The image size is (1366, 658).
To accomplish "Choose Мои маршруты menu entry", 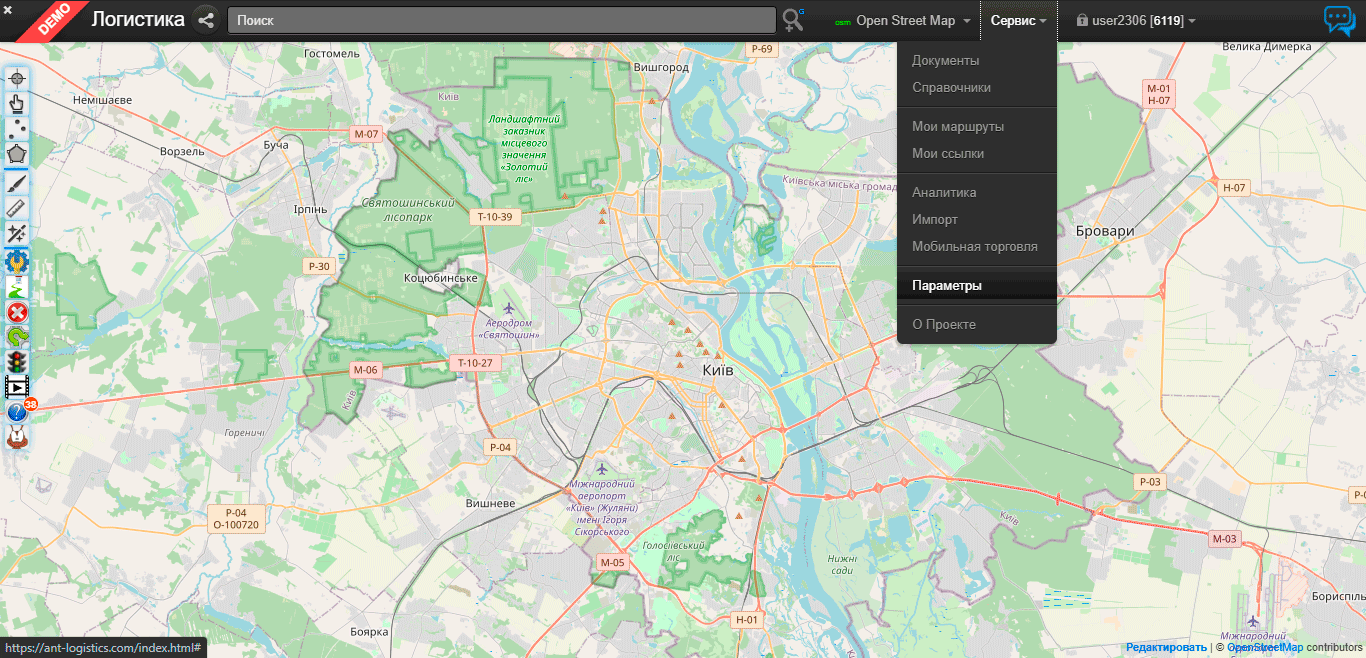I will (958, 126).
